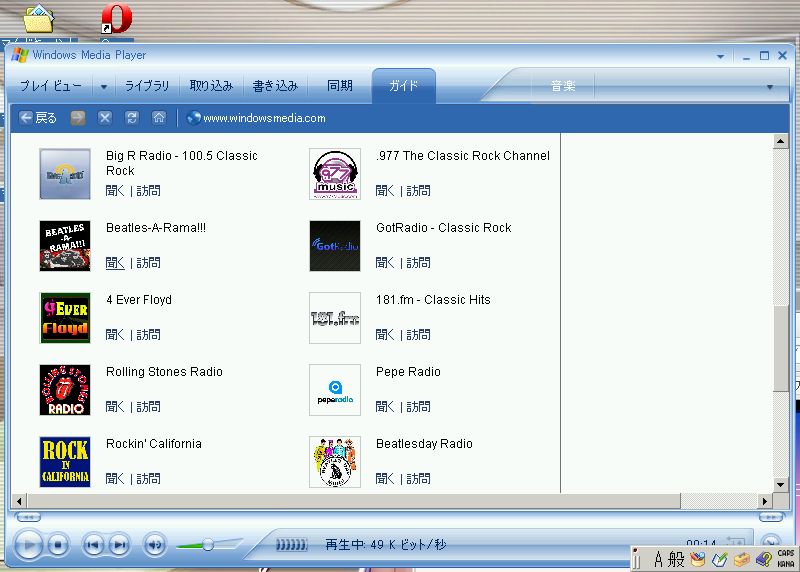Click the IME input mode A indicator
Screen dimensions: 800x572
click(x=658, y=560)
